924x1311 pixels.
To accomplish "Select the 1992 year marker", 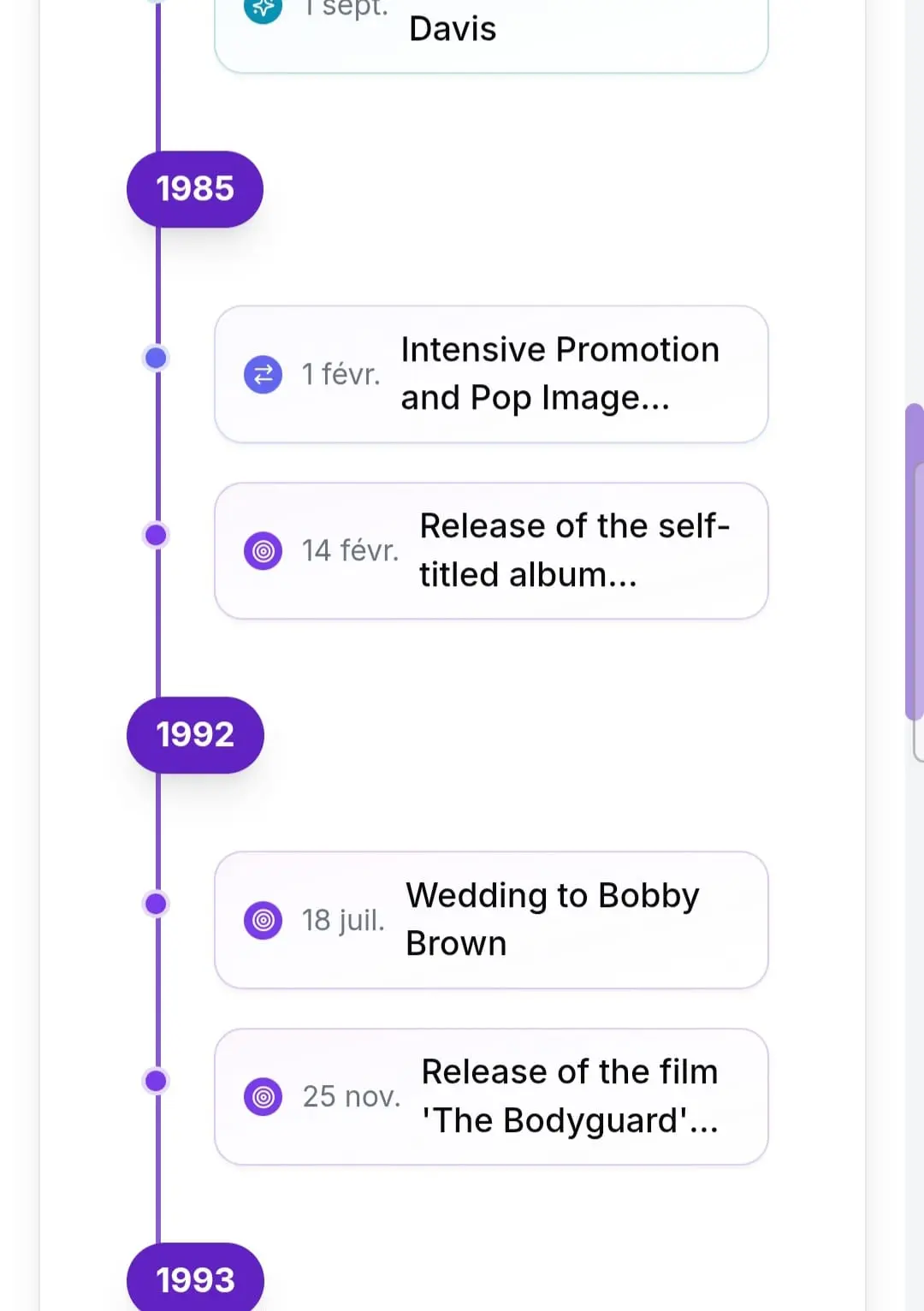I will (x=195, y=735).
